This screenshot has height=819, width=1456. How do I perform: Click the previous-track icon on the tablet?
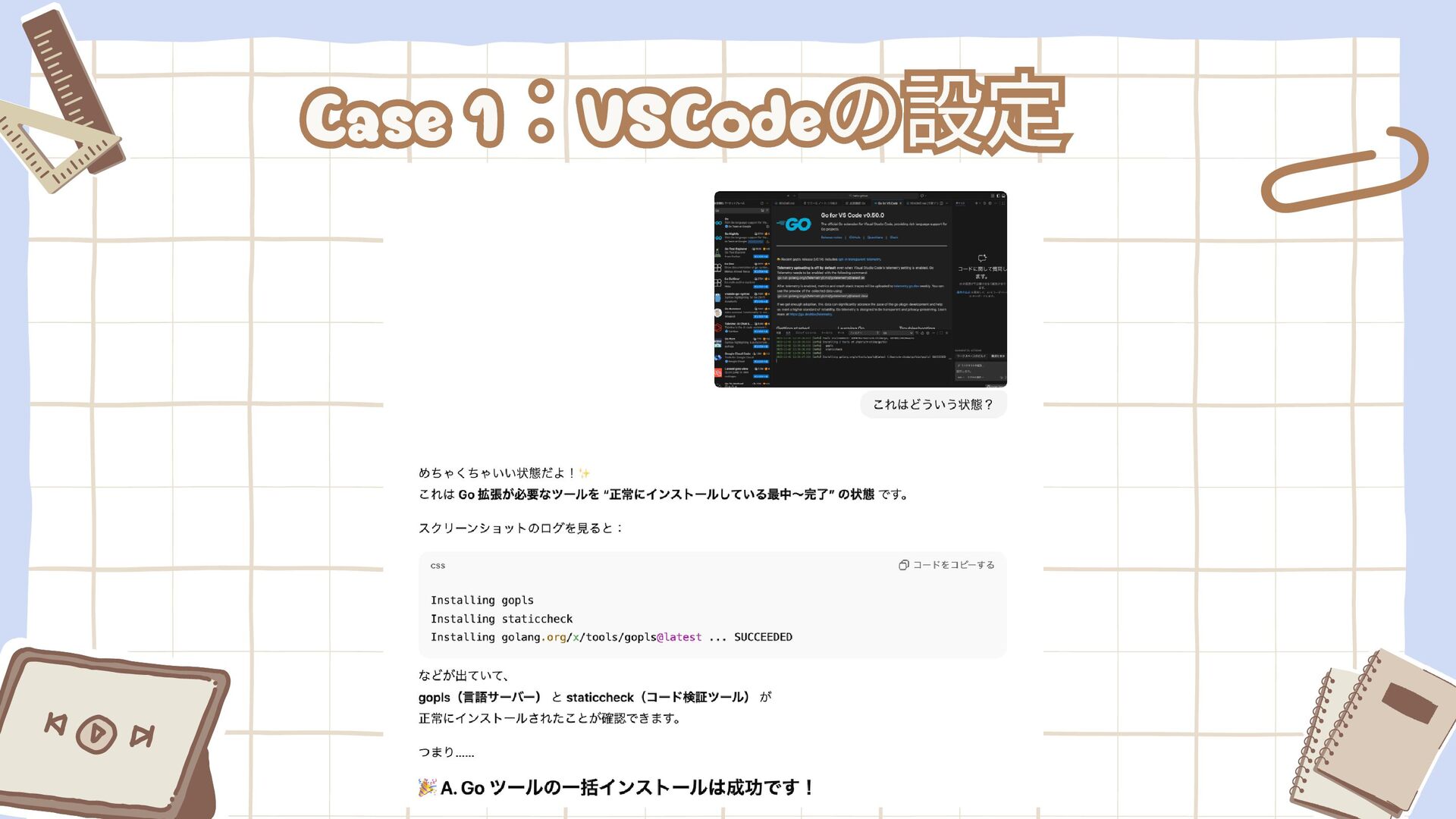point(55,723)
